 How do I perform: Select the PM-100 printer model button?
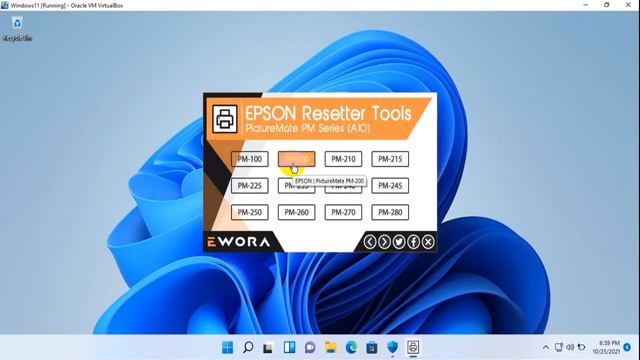(249, 159)
